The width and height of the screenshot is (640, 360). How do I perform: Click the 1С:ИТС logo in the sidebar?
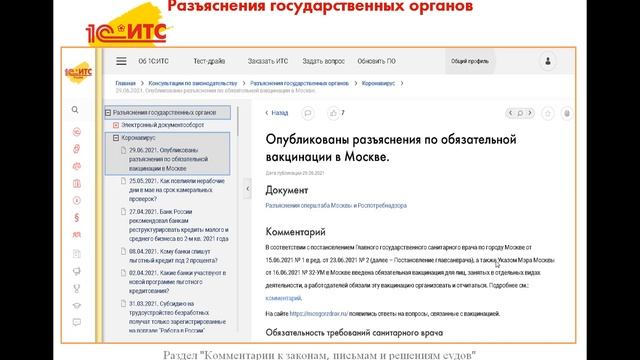pyautogui.click(x=78, y=72)
